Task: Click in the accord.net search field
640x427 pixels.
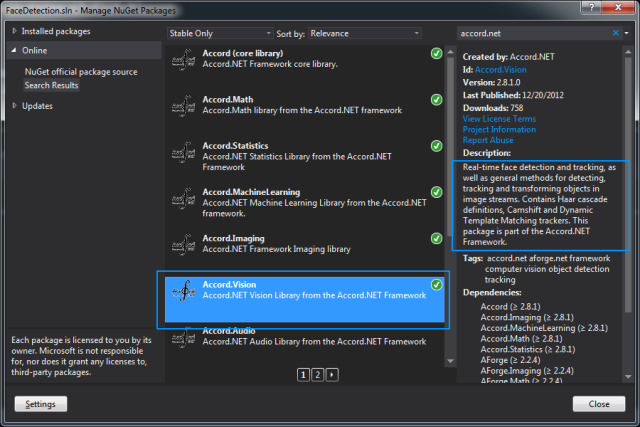Action: (534, 33)
